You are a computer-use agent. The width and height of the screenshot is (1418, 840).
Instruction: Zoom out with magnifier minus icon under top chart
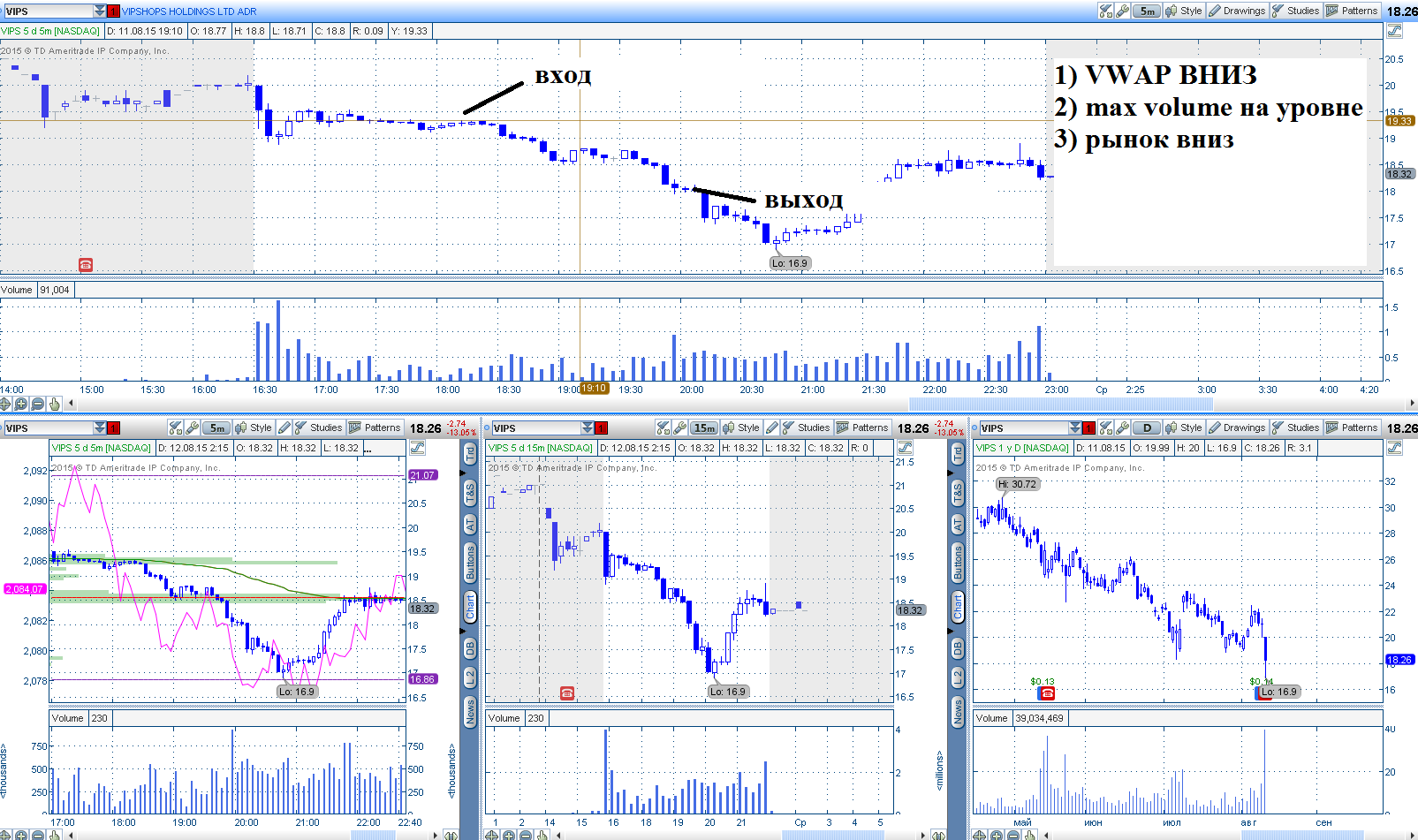(x=37, y=404)
